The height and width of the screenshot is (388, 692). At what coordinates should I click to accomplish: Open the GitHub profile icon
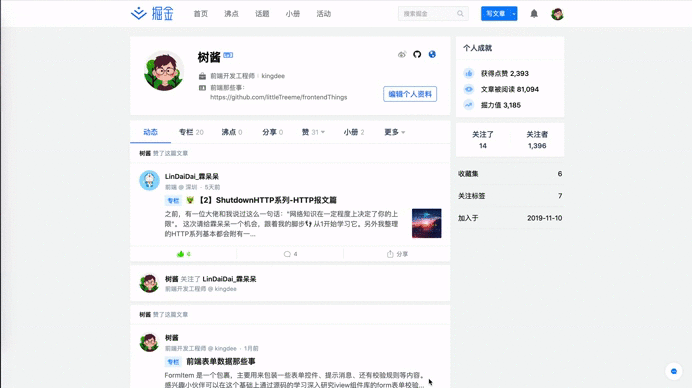point(417,54)
